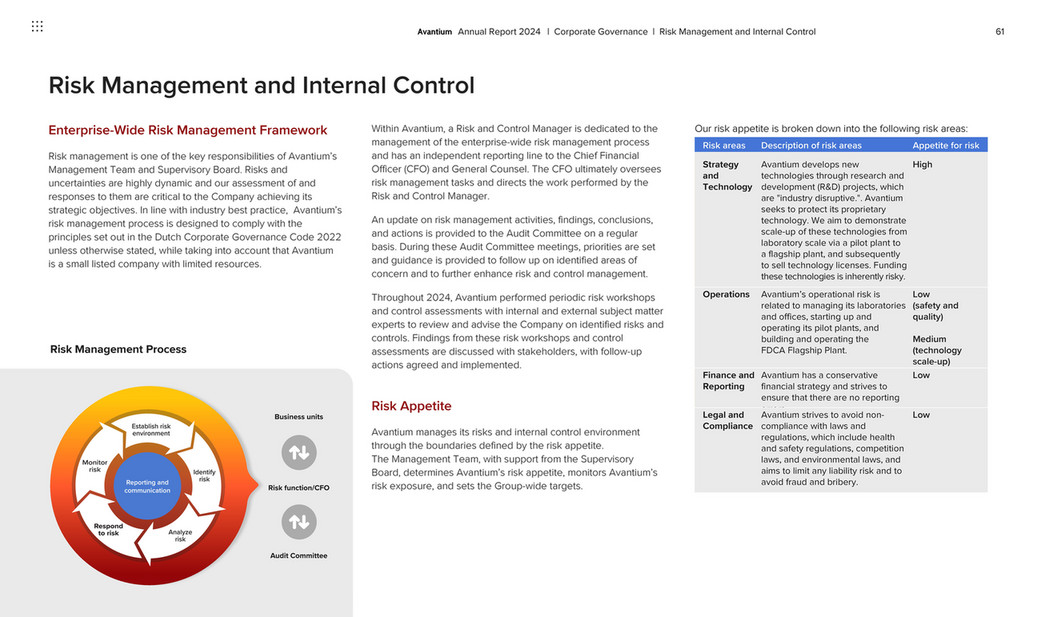1037x617 pixels.
Task: Click the Analyze risk segment label
Action: pos(180,535)
